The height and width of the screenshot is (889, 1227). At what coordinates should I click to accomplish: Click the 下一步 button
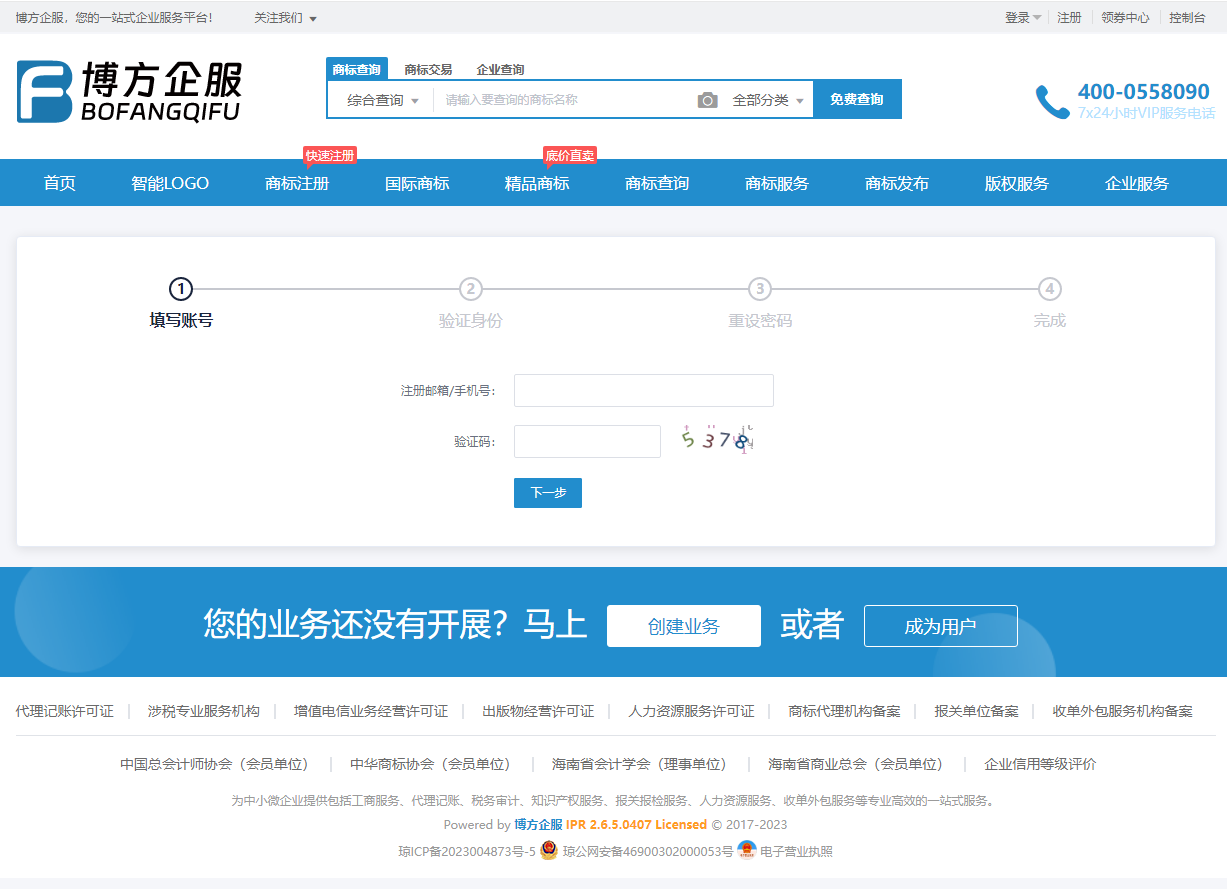tap(548, 493)
